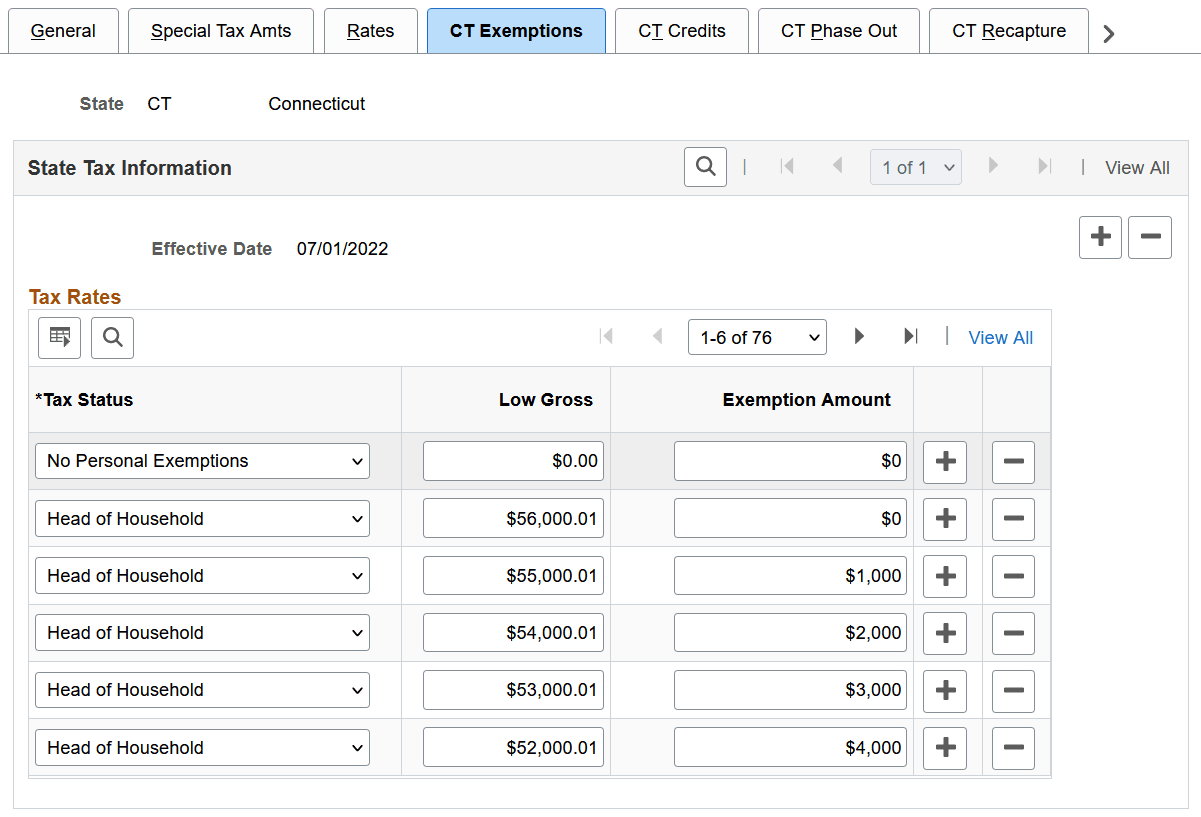Go to next rows in Tax Rates grid

point(859,337)
